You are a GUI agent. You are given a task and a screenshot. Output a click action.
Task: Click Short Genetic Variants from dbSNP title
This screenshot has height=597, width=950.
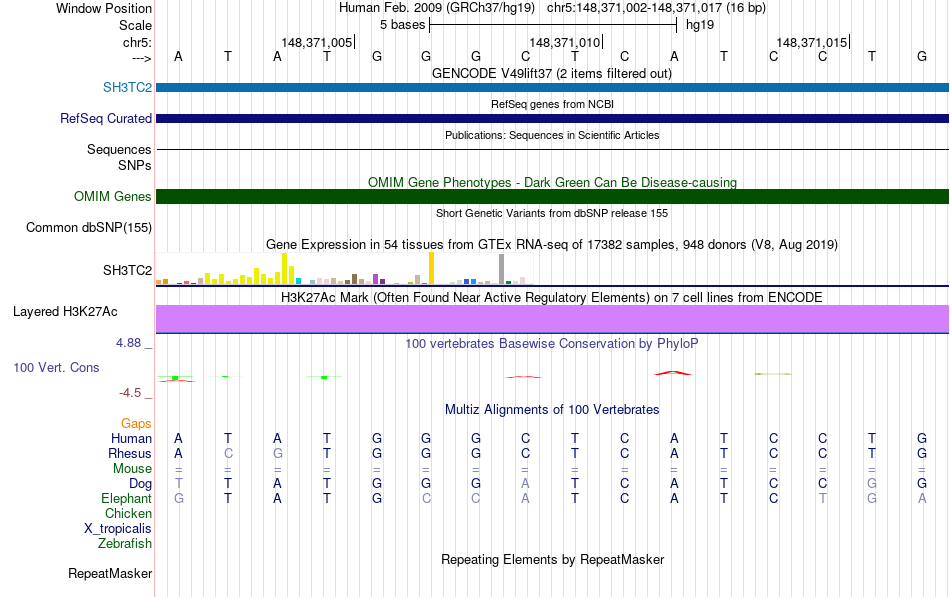(552, 213)
